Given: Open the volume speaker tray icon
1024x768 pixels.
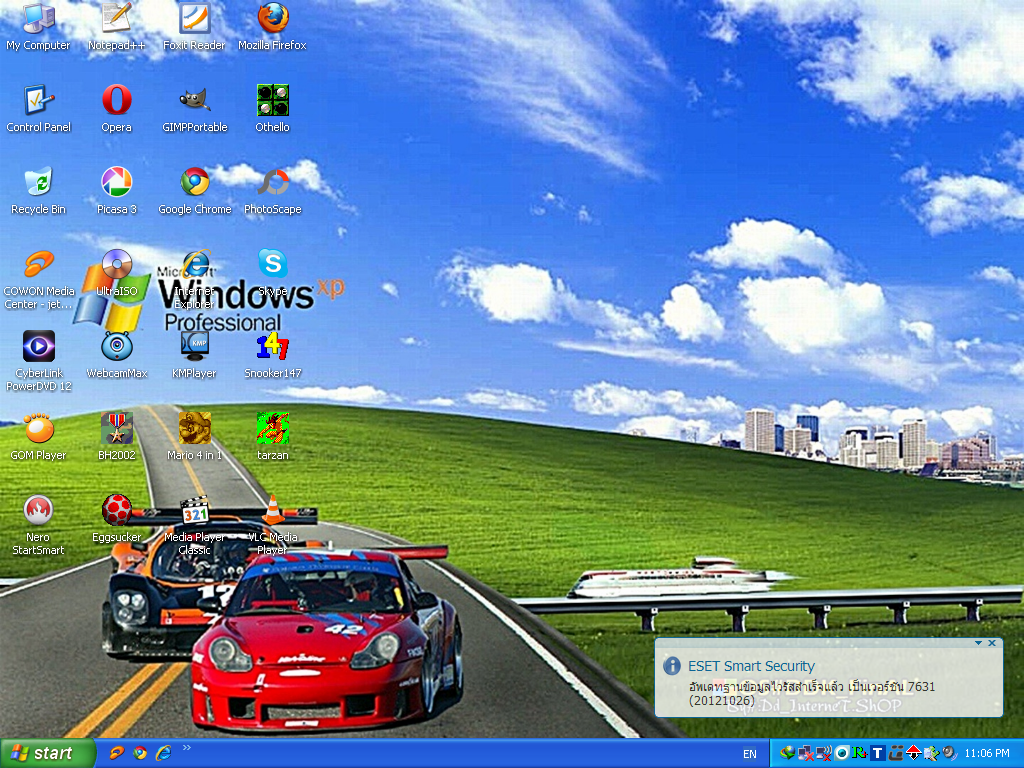Looking at the screenshot, I should (x=949, y=754).
